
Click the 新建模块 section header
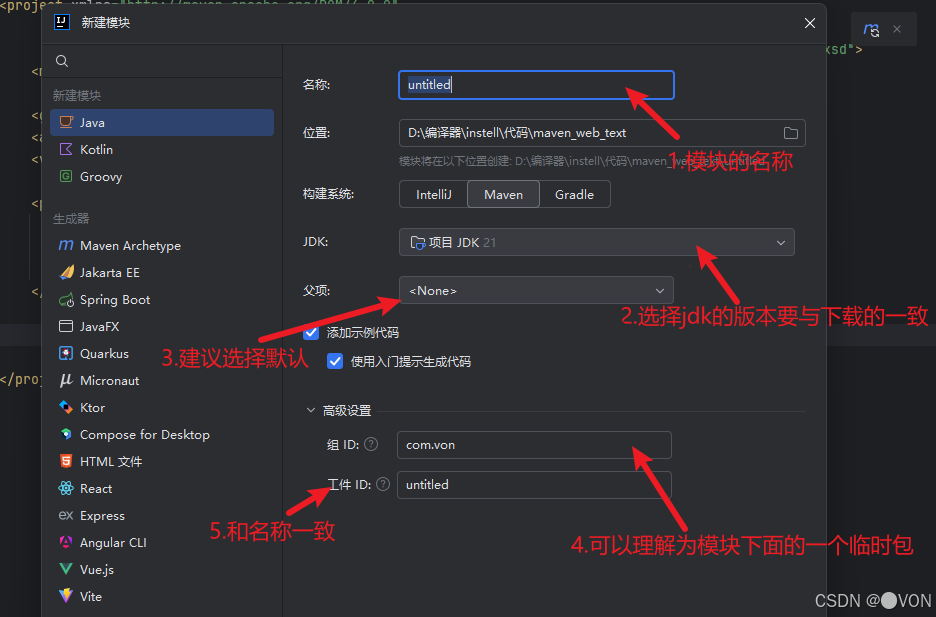coord(77,95)
